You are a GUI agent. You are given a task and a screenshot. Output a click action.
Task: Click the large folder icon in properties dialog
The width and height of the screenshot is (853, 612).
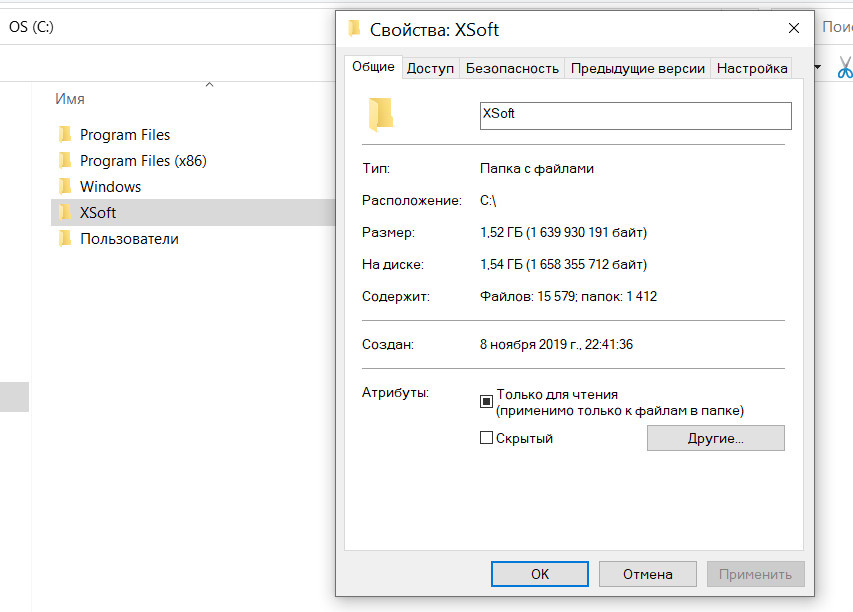click(x=380, y=115)
